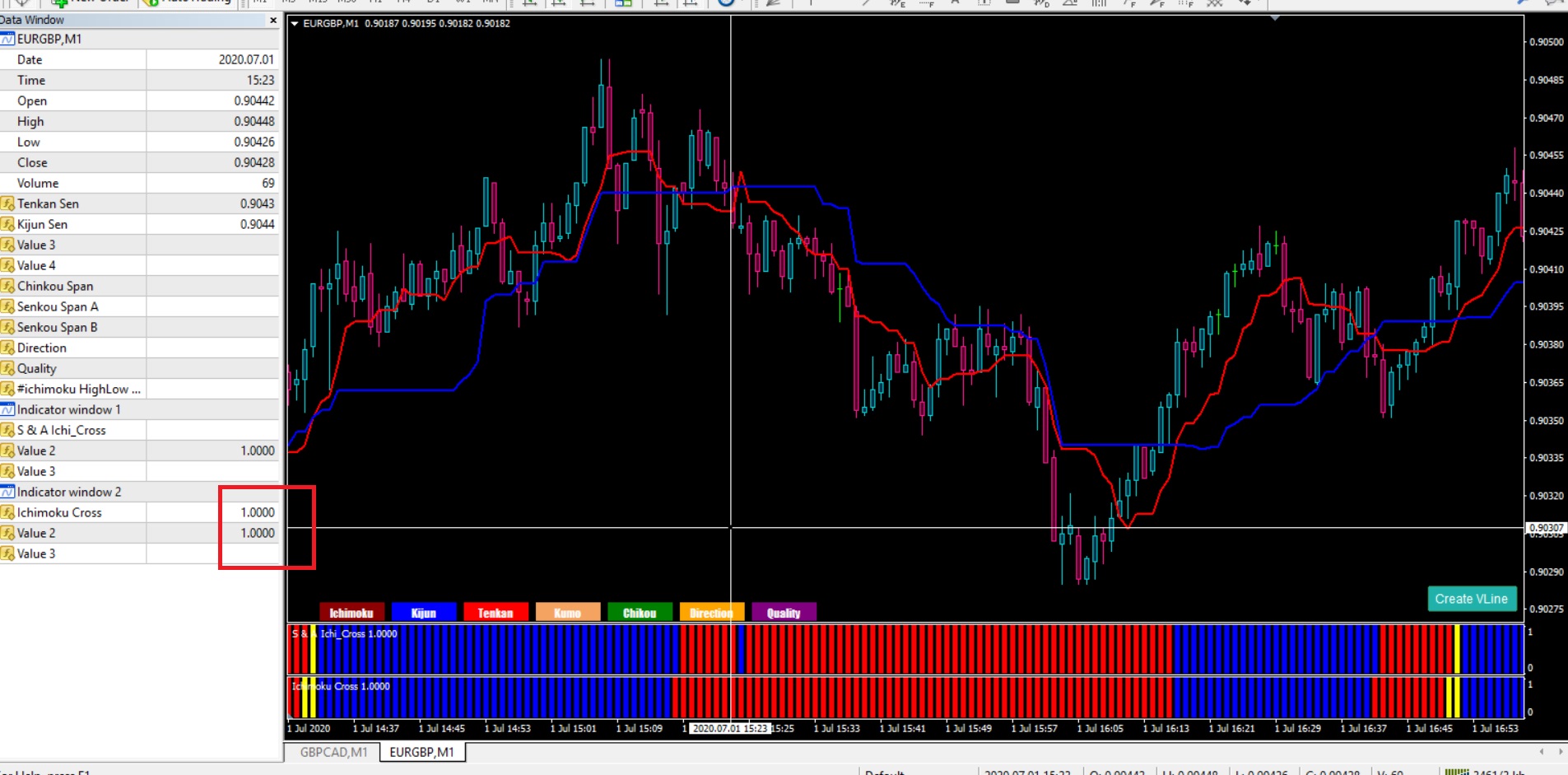This screenshot has width=1568, height=775.
Task: Close the Data Window panel
Action: coord(273,20)
